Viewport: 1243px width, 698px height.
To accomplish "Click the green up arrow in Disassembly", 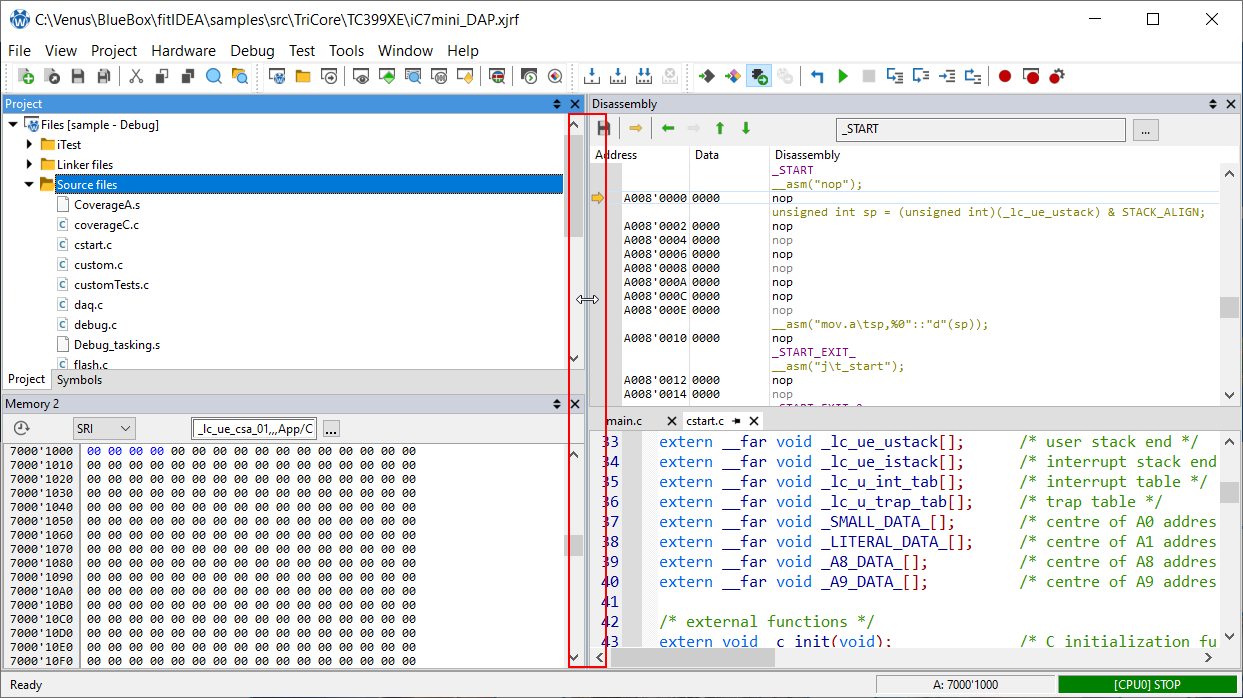I will [x=719, y=128].
